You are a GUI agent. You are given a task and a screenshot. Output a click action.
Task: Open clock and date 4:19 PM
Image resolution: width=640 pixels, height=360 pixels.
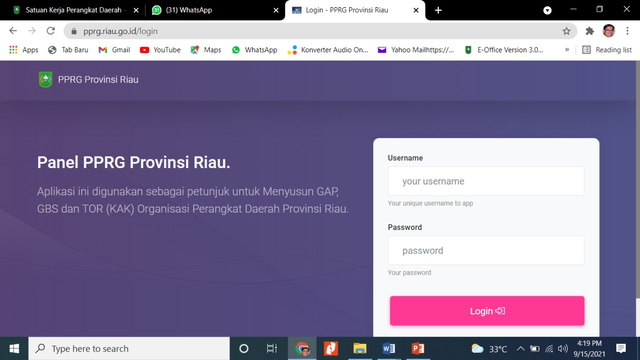[589, 349]
